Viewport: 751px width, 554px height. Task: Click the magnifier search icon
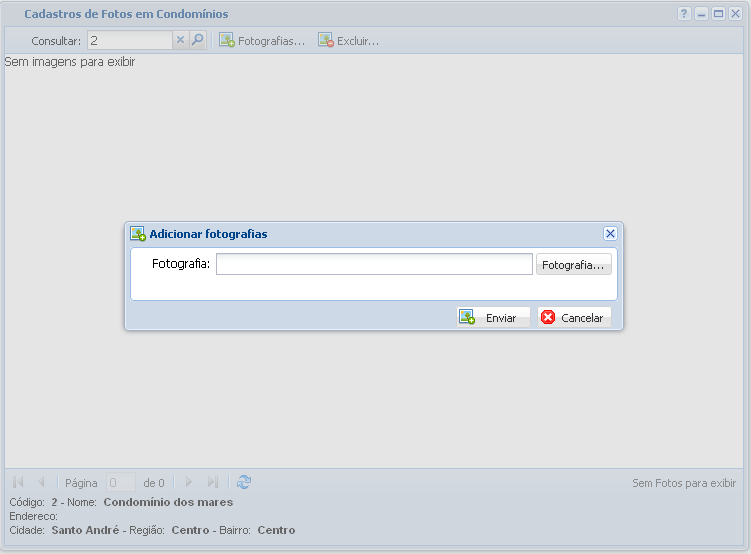click(197, 41)
